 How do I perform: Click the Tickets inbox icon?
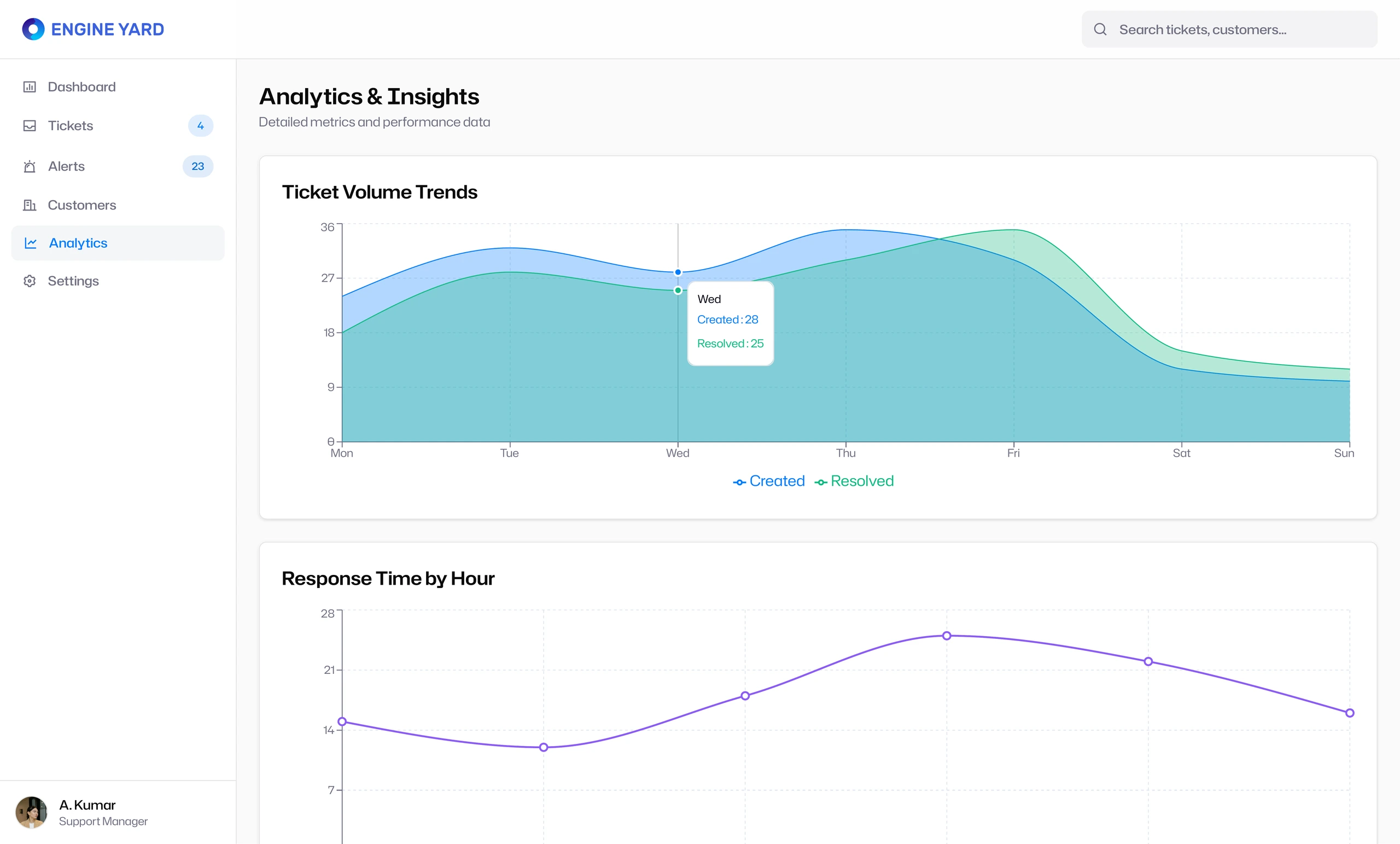30,126
